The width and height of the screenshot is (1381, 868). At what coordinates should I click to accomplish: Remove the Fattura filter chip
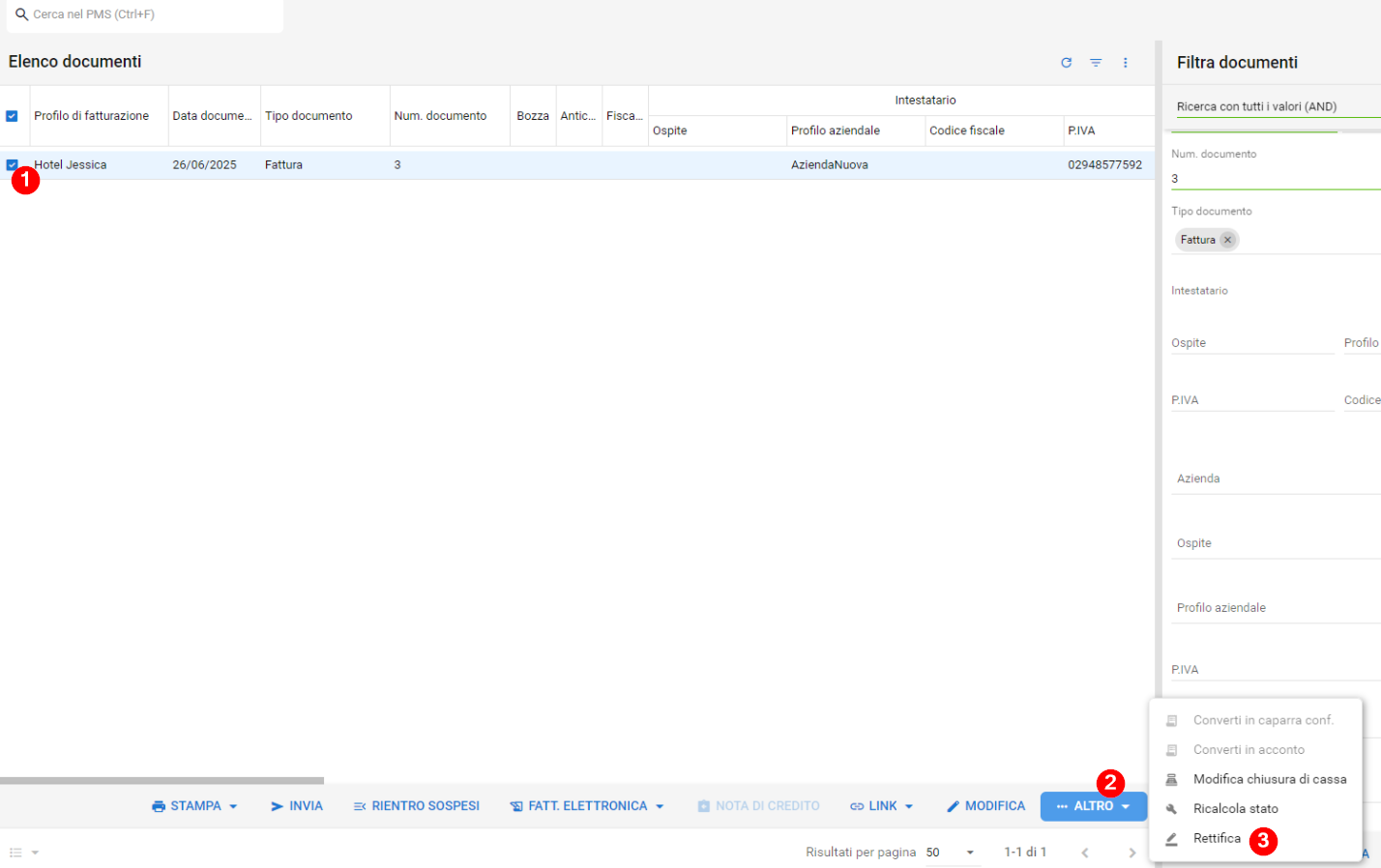point(1227,240)
